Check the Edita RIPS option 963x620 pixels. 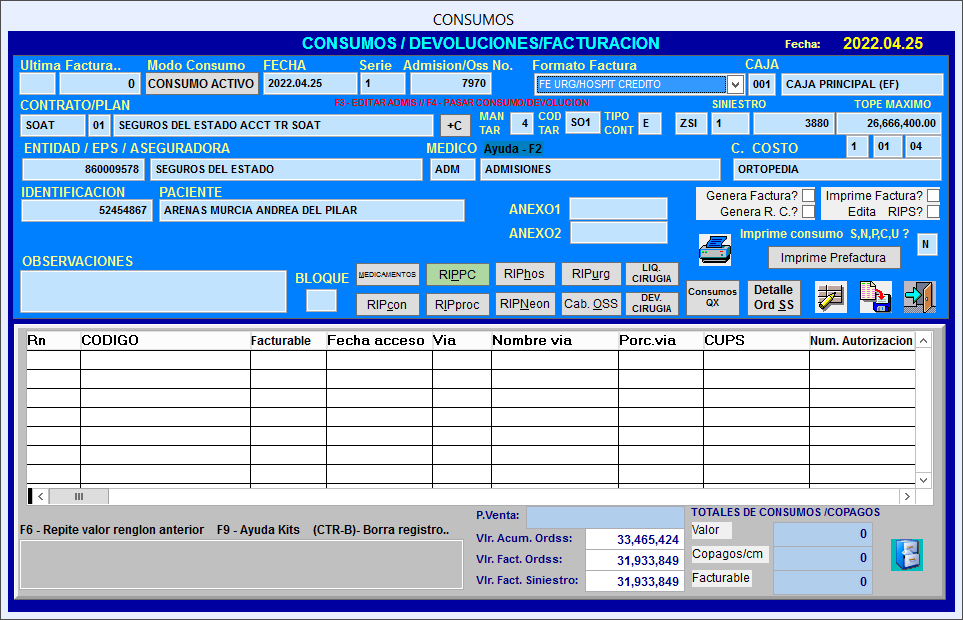point(933,212)
